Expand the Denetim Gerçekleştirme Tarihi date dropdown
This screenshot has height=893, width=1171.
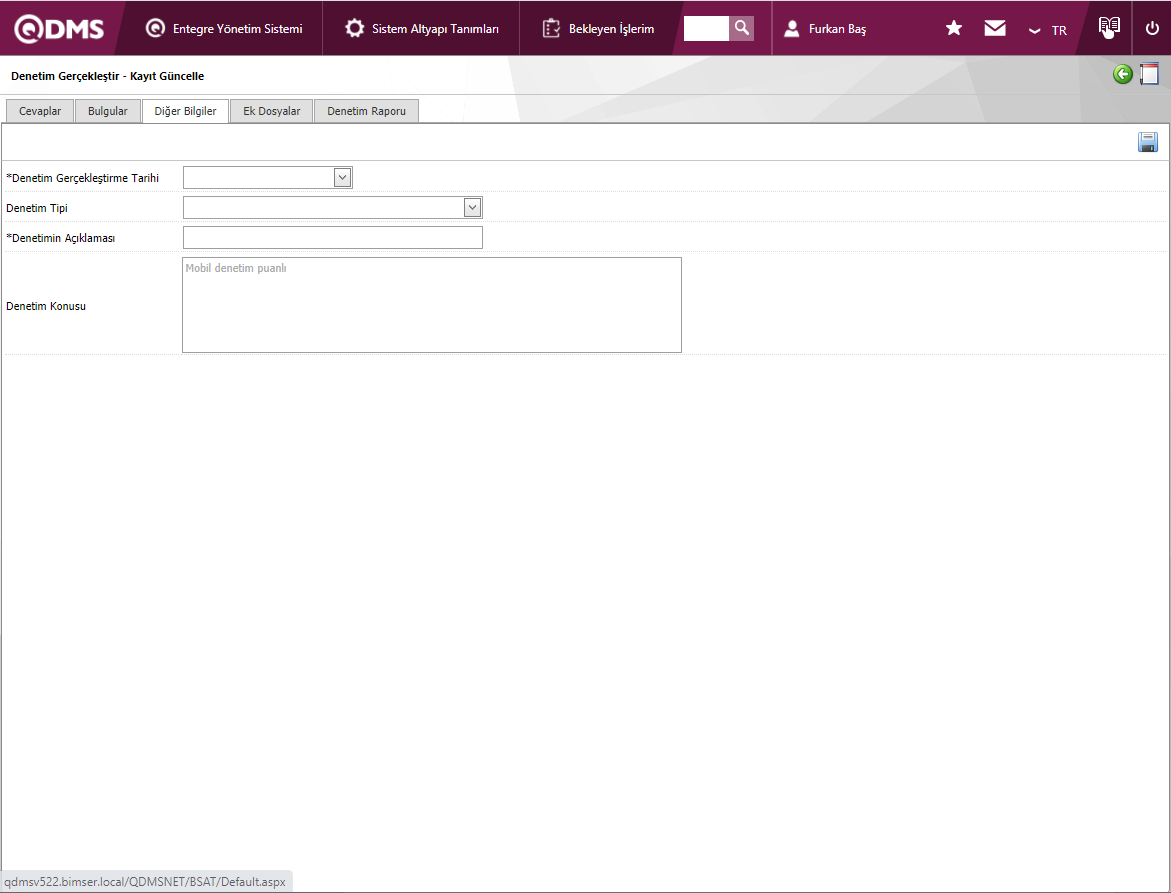(x=342, y=178)
